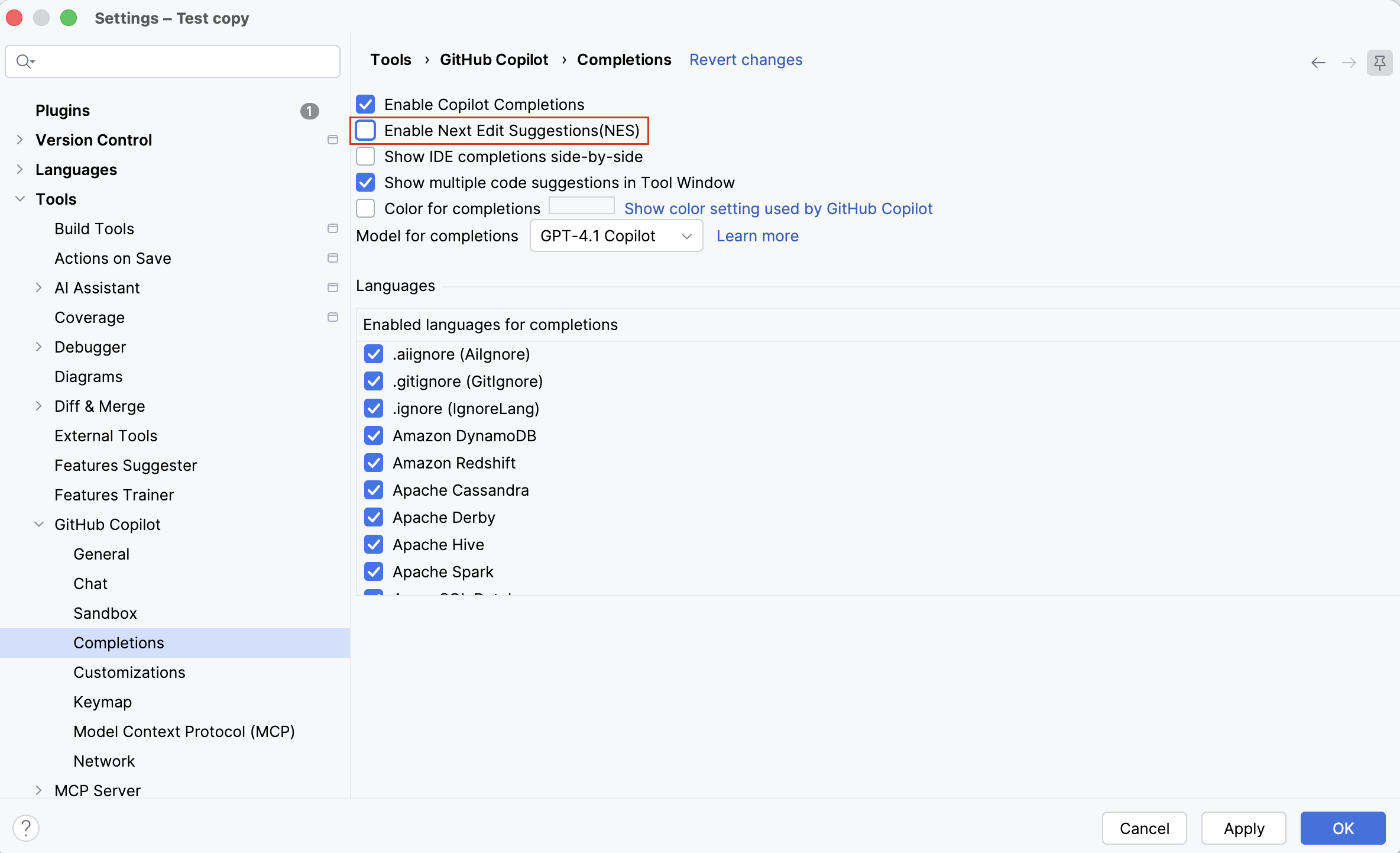Select Sandbox settings page
1400x853 pixels.
click(x=105, y=613)
